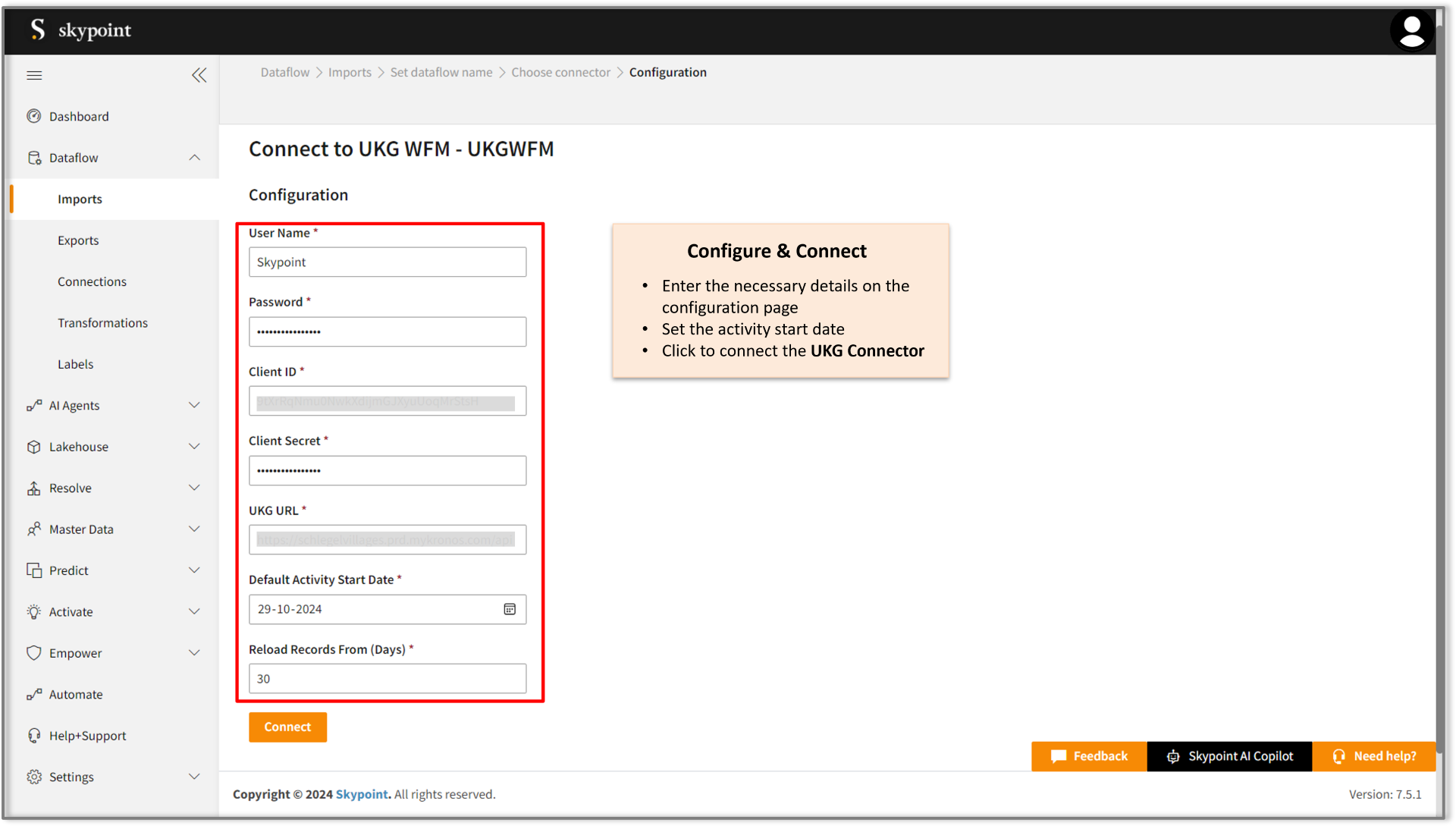Image resolution: width=1456 pixels, height=826 pixels.
Task: Expand the AI Agents chevron
Action: pyautogui.click(x=194, y=406)
